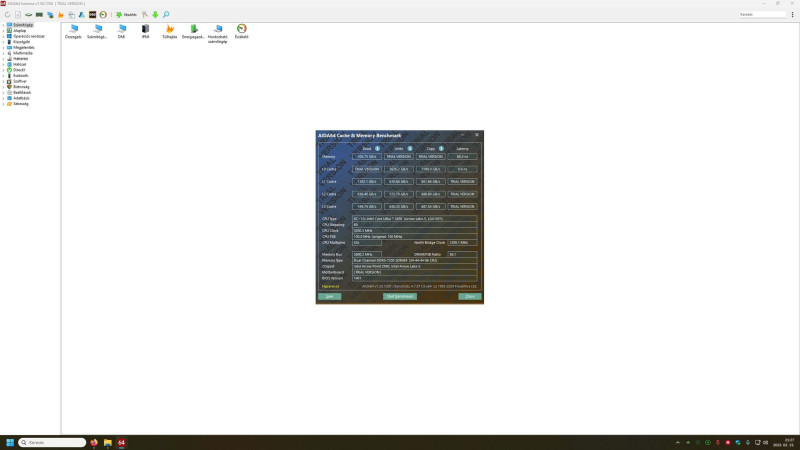Click the Memory Type value field
The image size is (800, 450).
[x=414, y=260]
